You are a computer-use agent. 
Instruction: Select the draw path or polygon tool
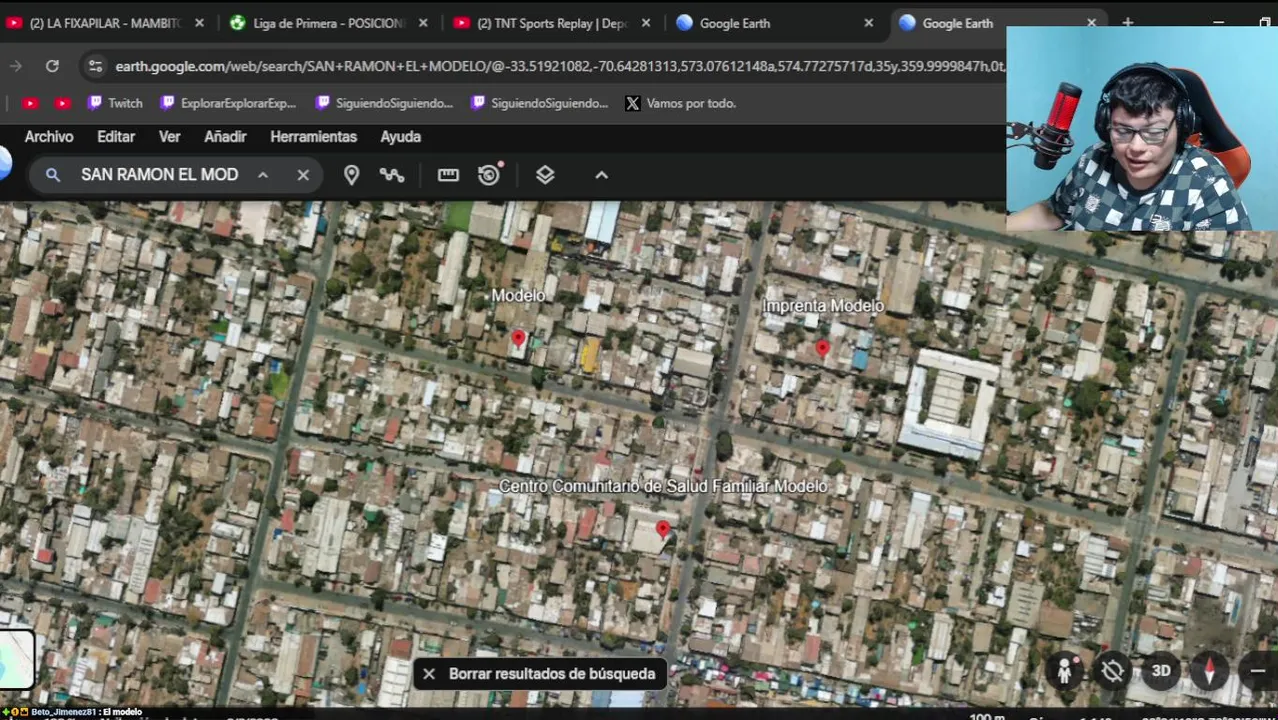tap(392, 175)
